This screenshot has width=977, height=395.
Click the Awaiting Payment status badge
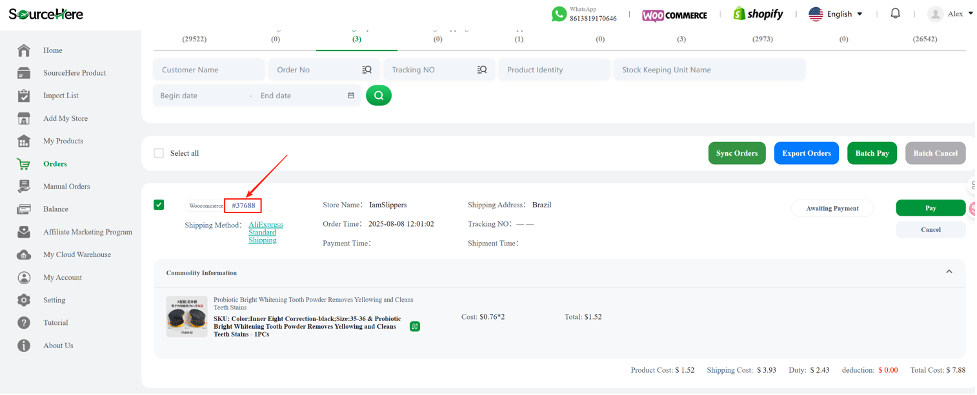coord(832,208)
